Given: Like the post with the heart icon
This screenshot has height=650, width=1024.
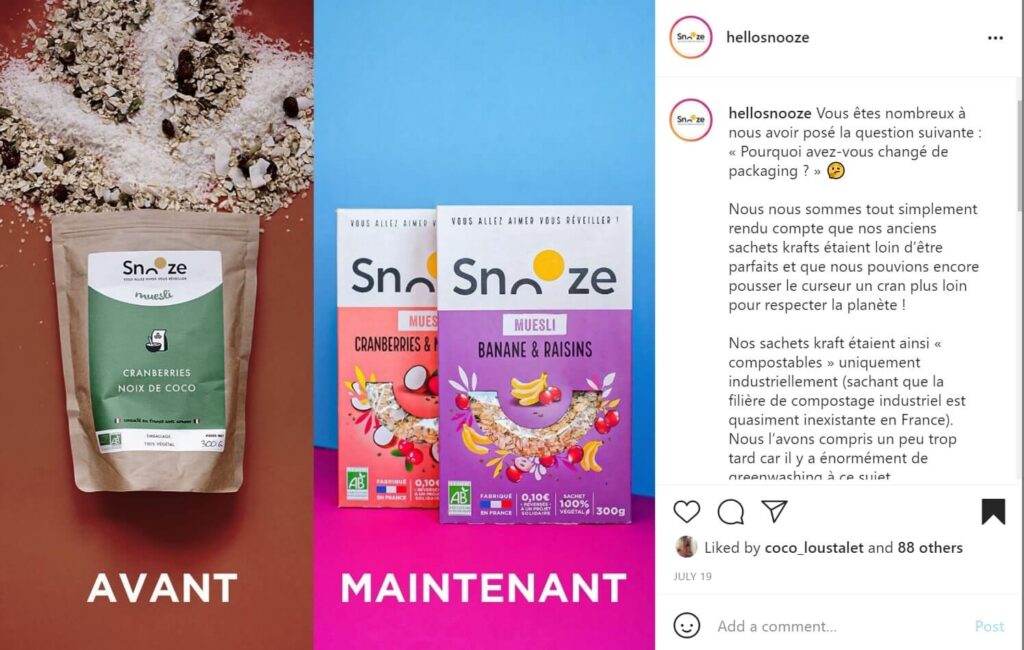Looking at the screenshot, I should click(x=686, y=512).
